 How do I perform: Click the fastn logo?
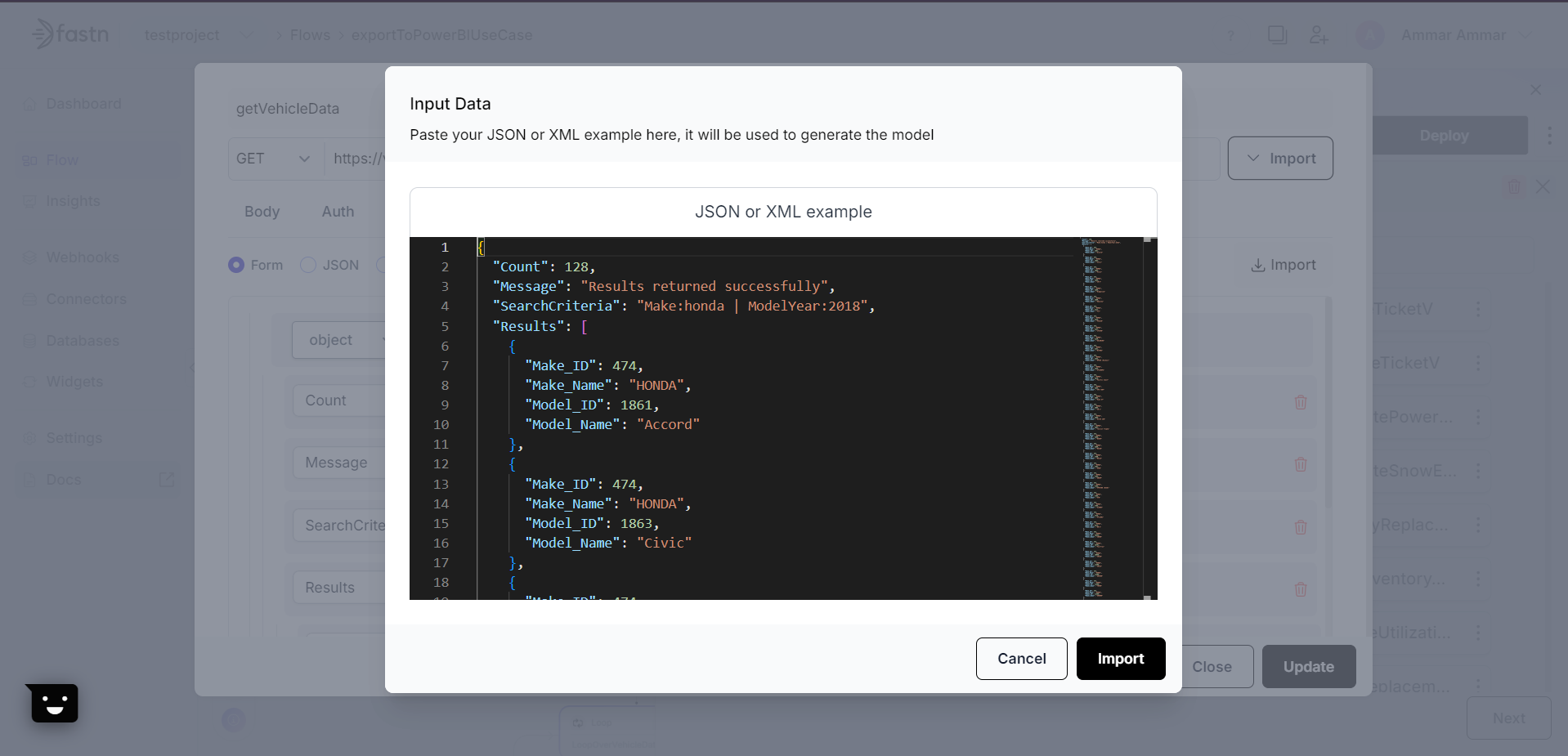(x=70, y=34)
